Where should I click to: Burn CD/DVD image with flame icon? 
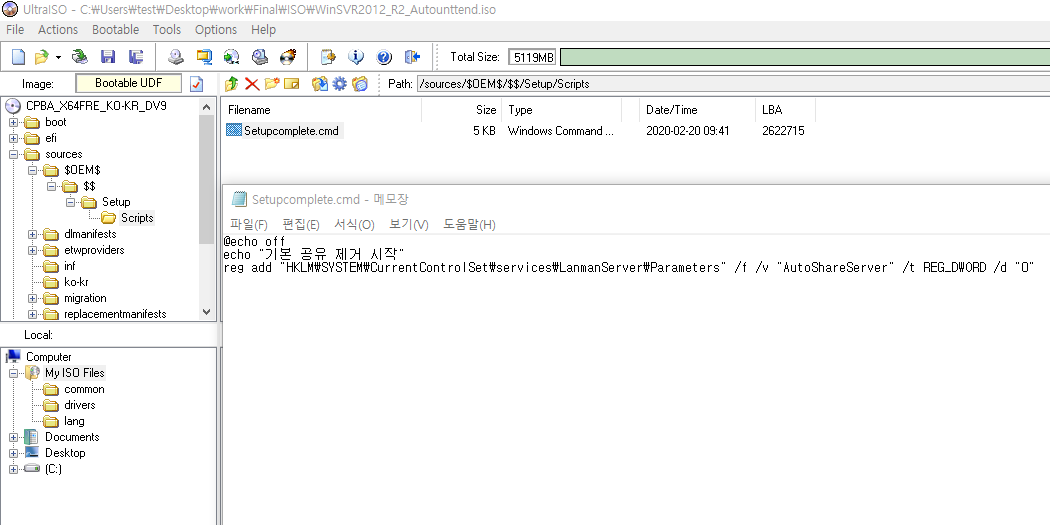(x=288, y=57)
